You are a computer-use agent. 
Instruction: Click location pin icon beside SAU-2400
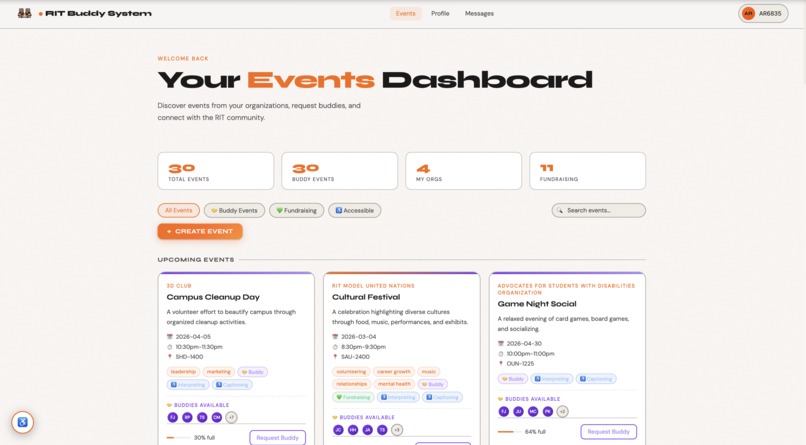coord(335,357)
